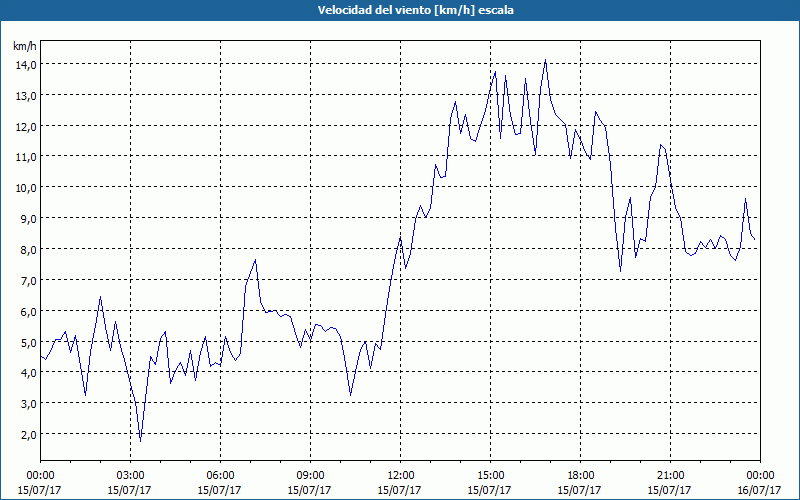Click the "15/07/17" date under 03:00
The height and width of the screenshot is (500, 800).
130,490
